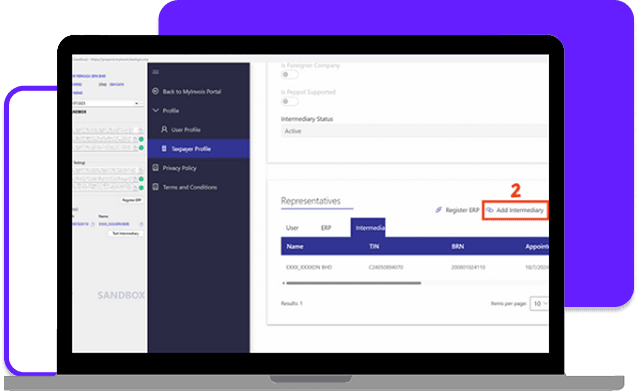This screenshot has height=391, width=639.
Task: Click the Back to MyInvois Portal arrow icon
Action: [155, 91]
